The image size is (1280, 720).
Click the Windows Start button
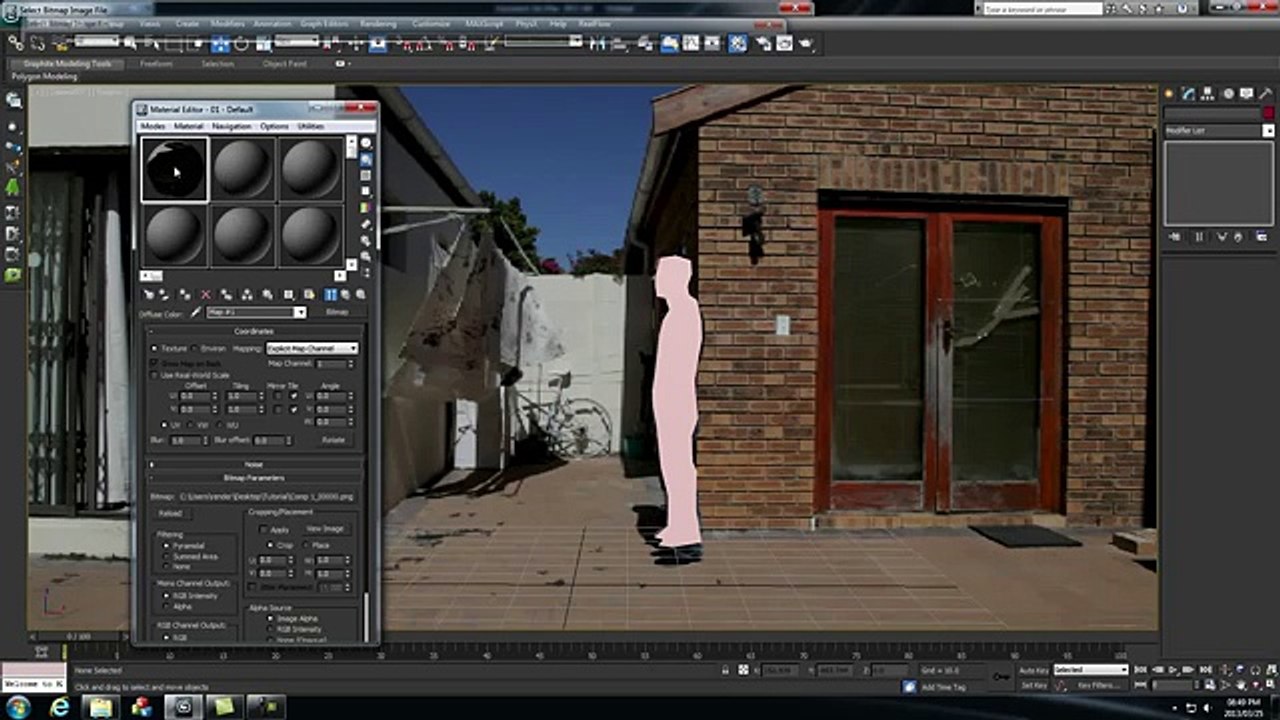17,707
